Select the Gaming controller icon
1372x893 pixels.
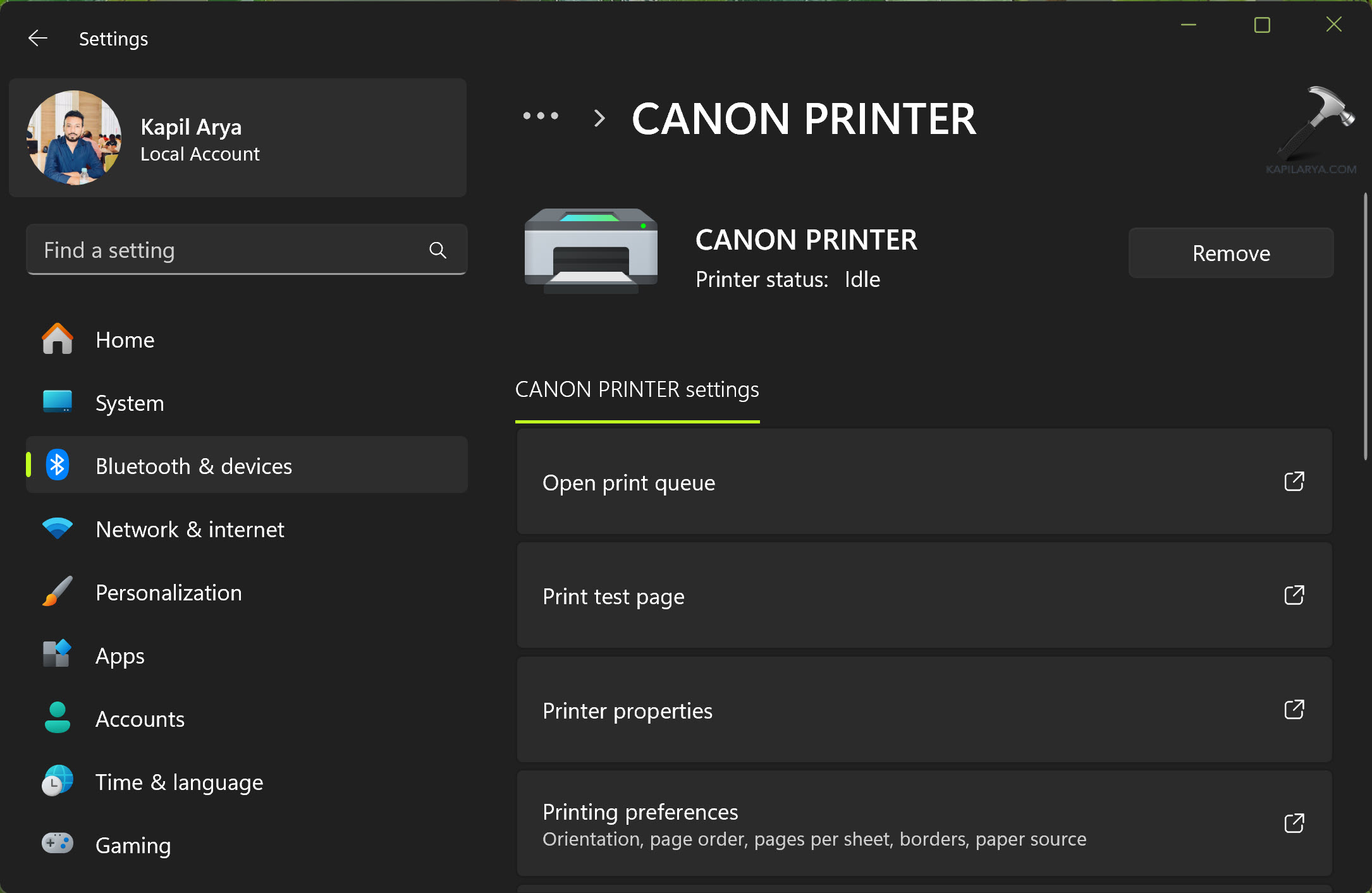(57, 844)
